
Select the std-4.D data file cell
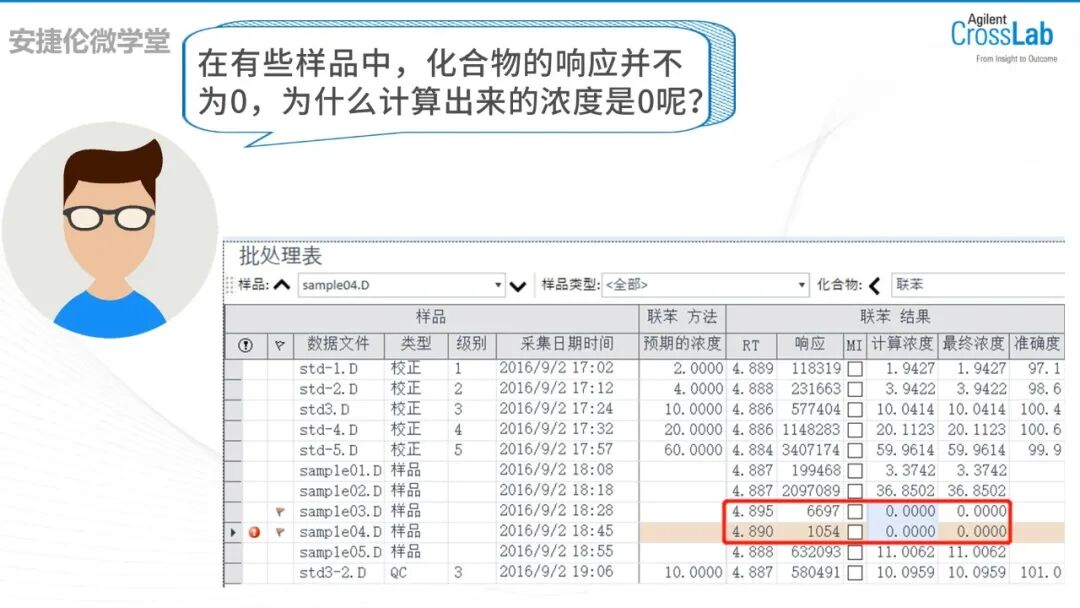pyautogui.click(x=338, y=430)
